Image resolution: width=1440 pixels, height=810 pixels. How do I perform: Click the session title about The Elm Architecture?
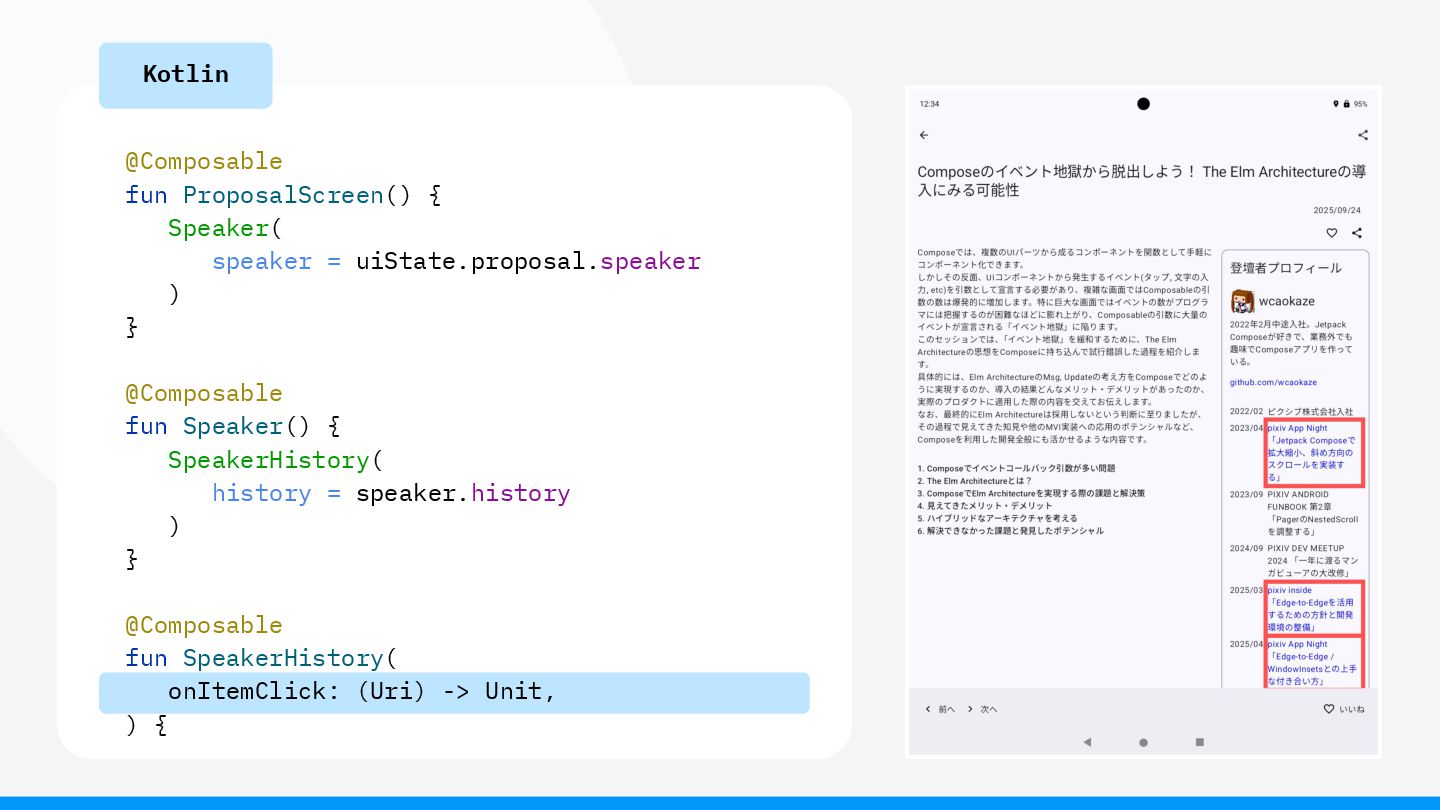(1142, 181)
